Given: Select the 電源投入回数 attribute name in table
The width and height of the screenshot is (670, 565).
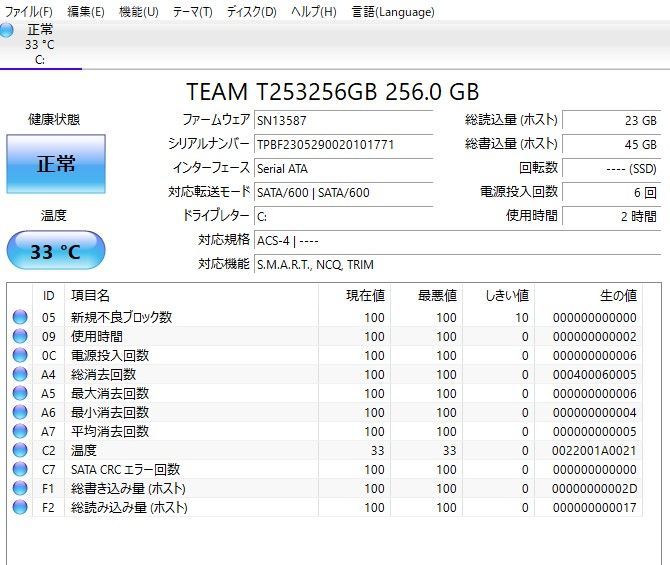Looking at the screenshot, I should [x=110, y=355].
